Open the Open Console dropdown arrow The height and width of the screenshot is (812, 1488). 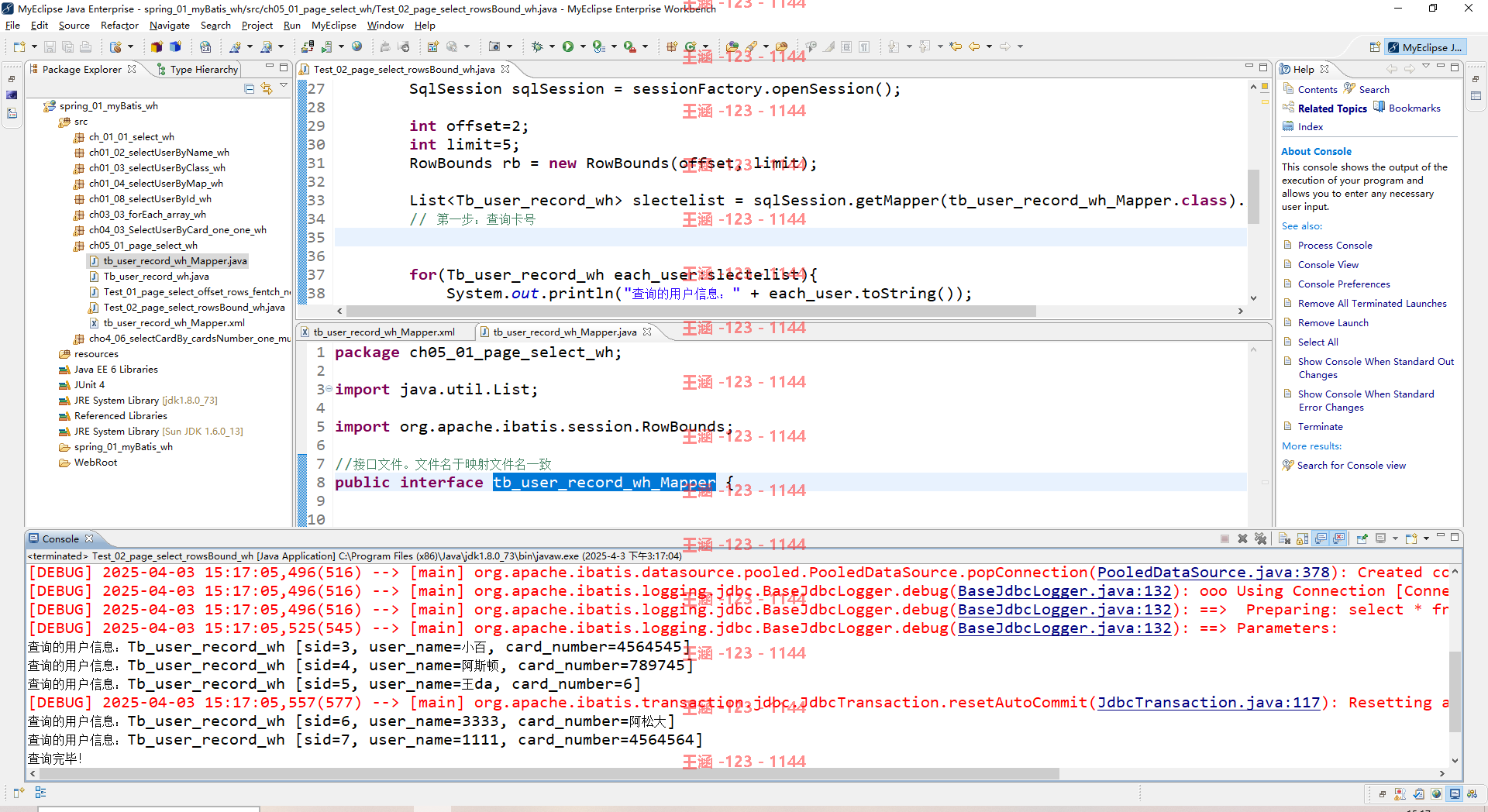coord(1426,538)
